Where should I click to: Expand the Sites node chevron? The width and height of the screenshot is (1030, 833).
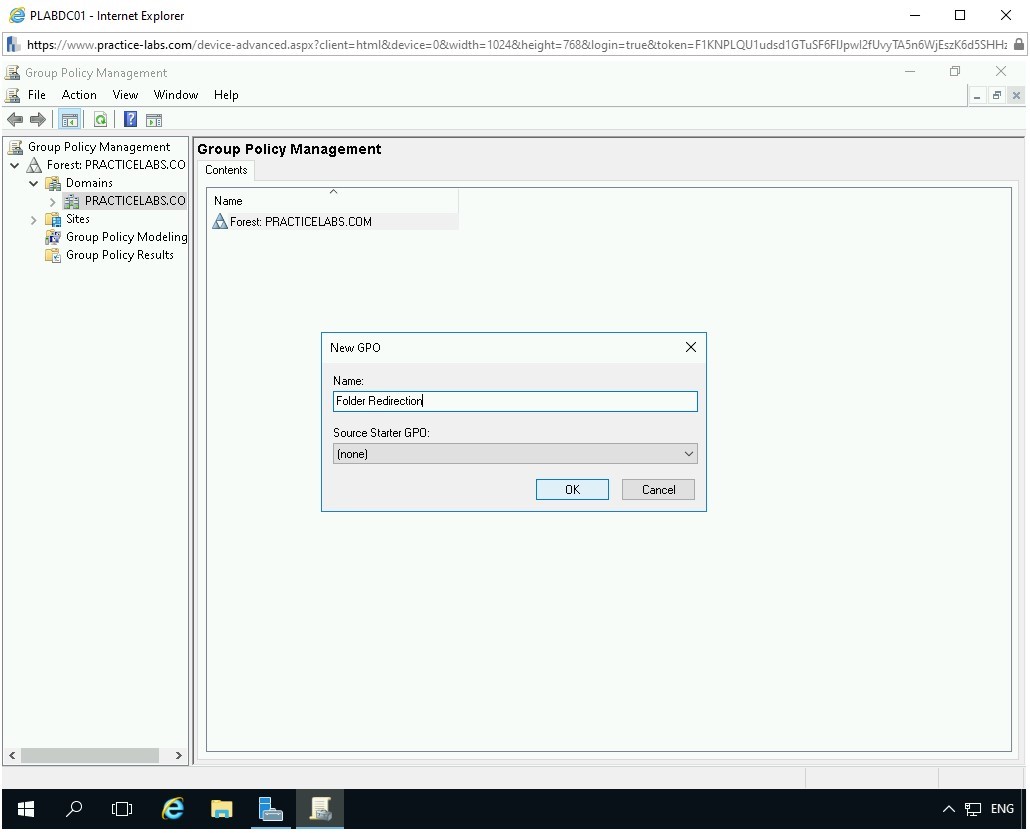pyautogui.click(x=34, y=220)
